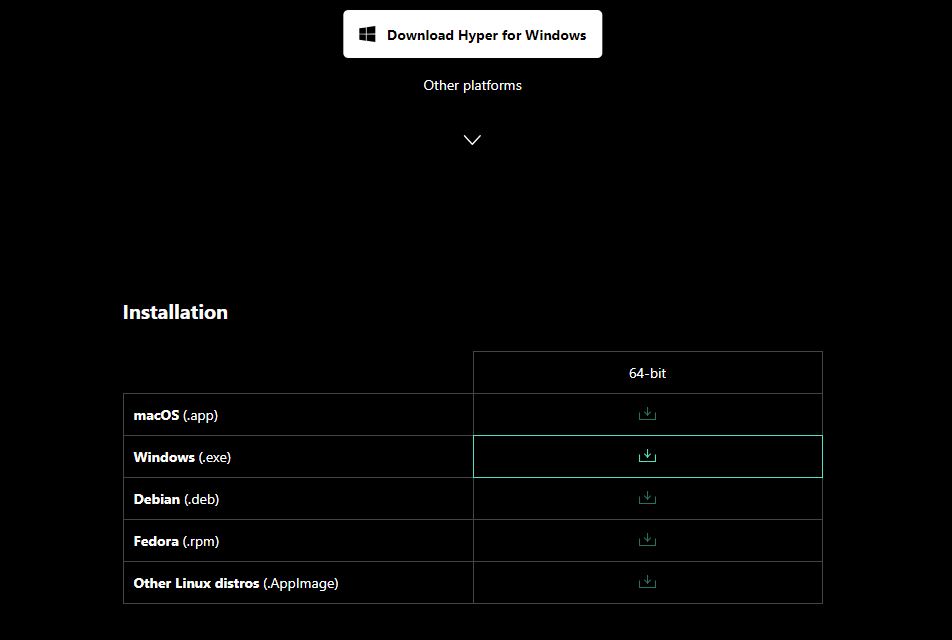The width and height of the screenshot is (952, 640).
Task: Click the Installation heading
Action: [175, 312]
